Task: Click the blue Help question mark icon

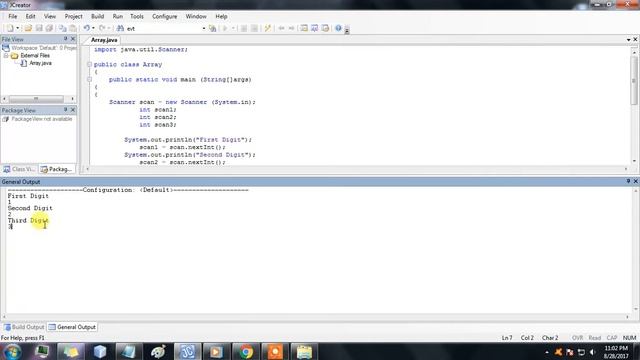Action: [338, 28]
